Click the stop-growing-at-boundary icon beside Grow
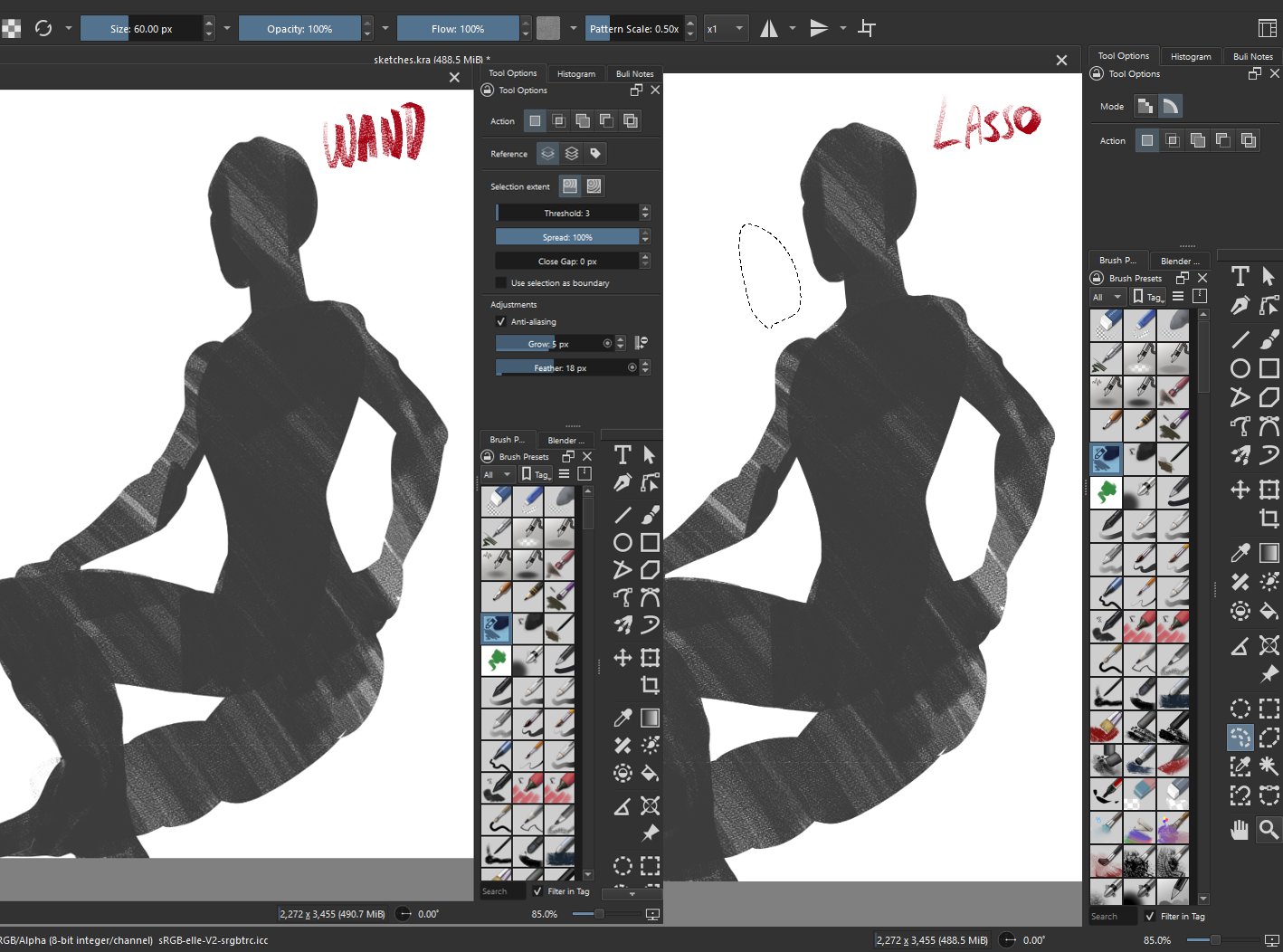This screenshot has width=1283, height=952. pos(641,343)
